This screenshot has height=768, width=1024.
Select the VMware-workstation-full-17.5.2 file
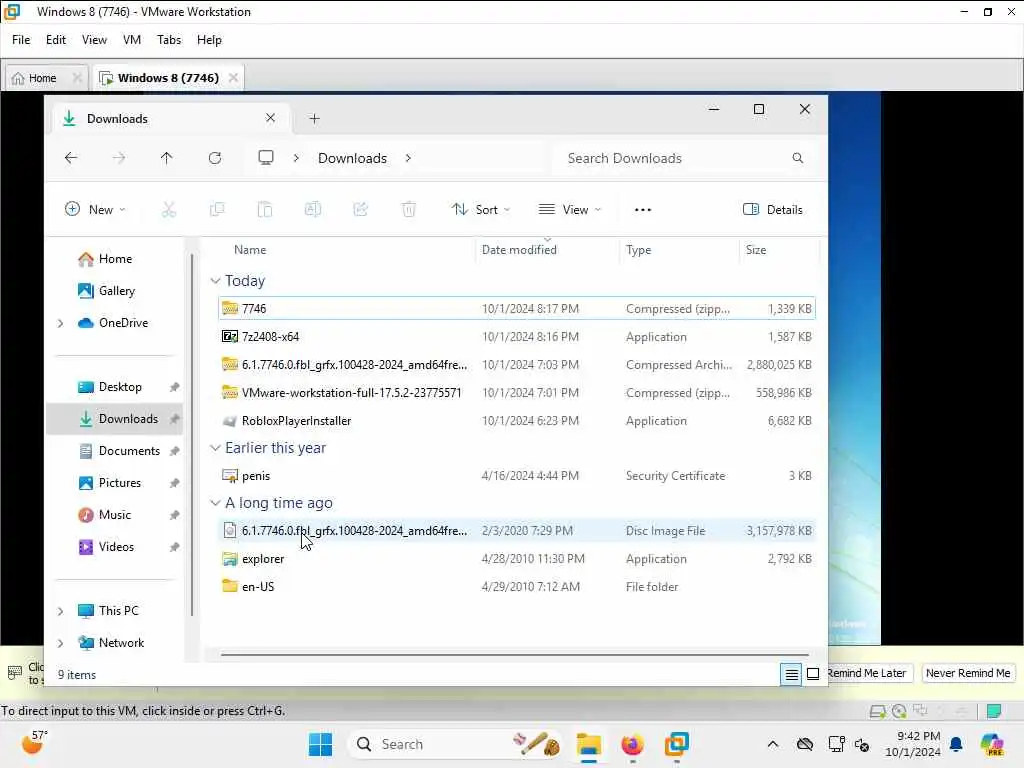[517, 393]
